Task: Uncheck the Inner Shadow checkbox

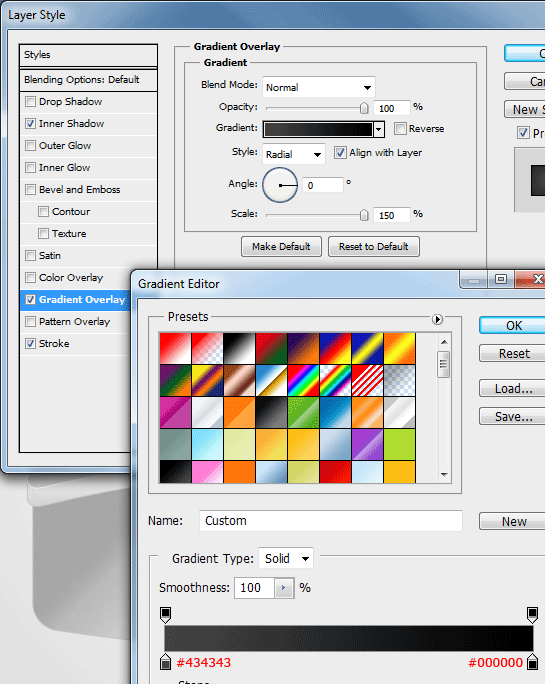Action: [x=30, y=123]
